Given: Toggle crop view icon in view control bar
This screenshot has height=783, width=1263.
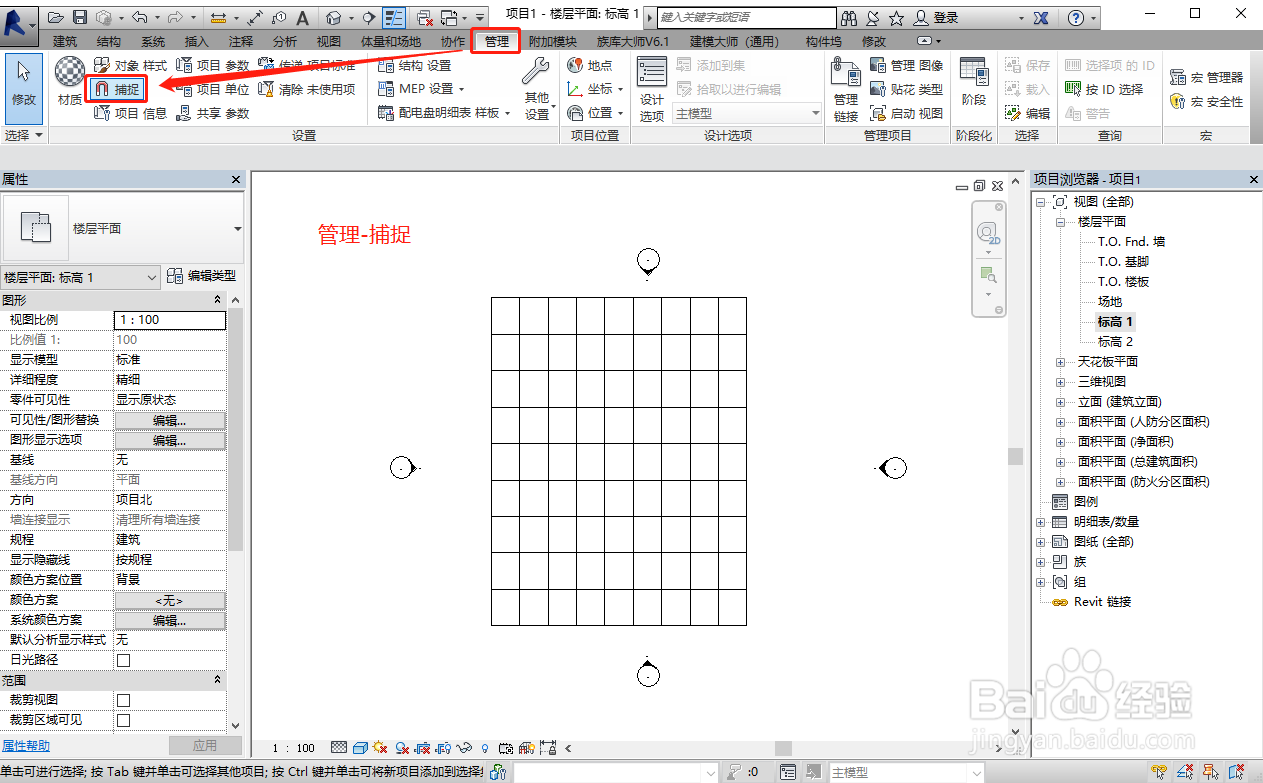Looking at the screenshot, I should tap(422, 747).
